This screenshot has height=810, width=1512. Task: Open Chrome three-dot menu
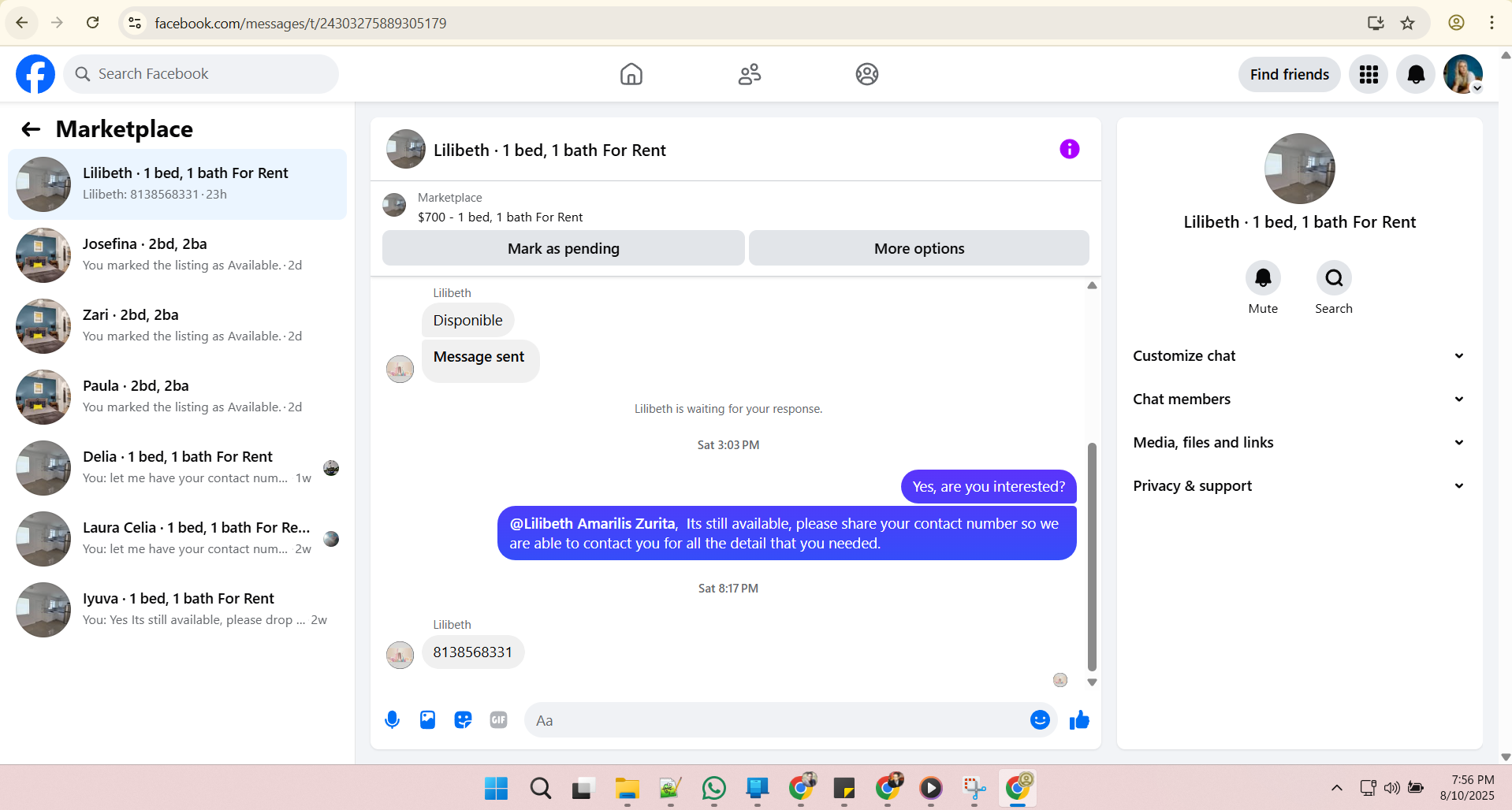[x=1492, y=23]
